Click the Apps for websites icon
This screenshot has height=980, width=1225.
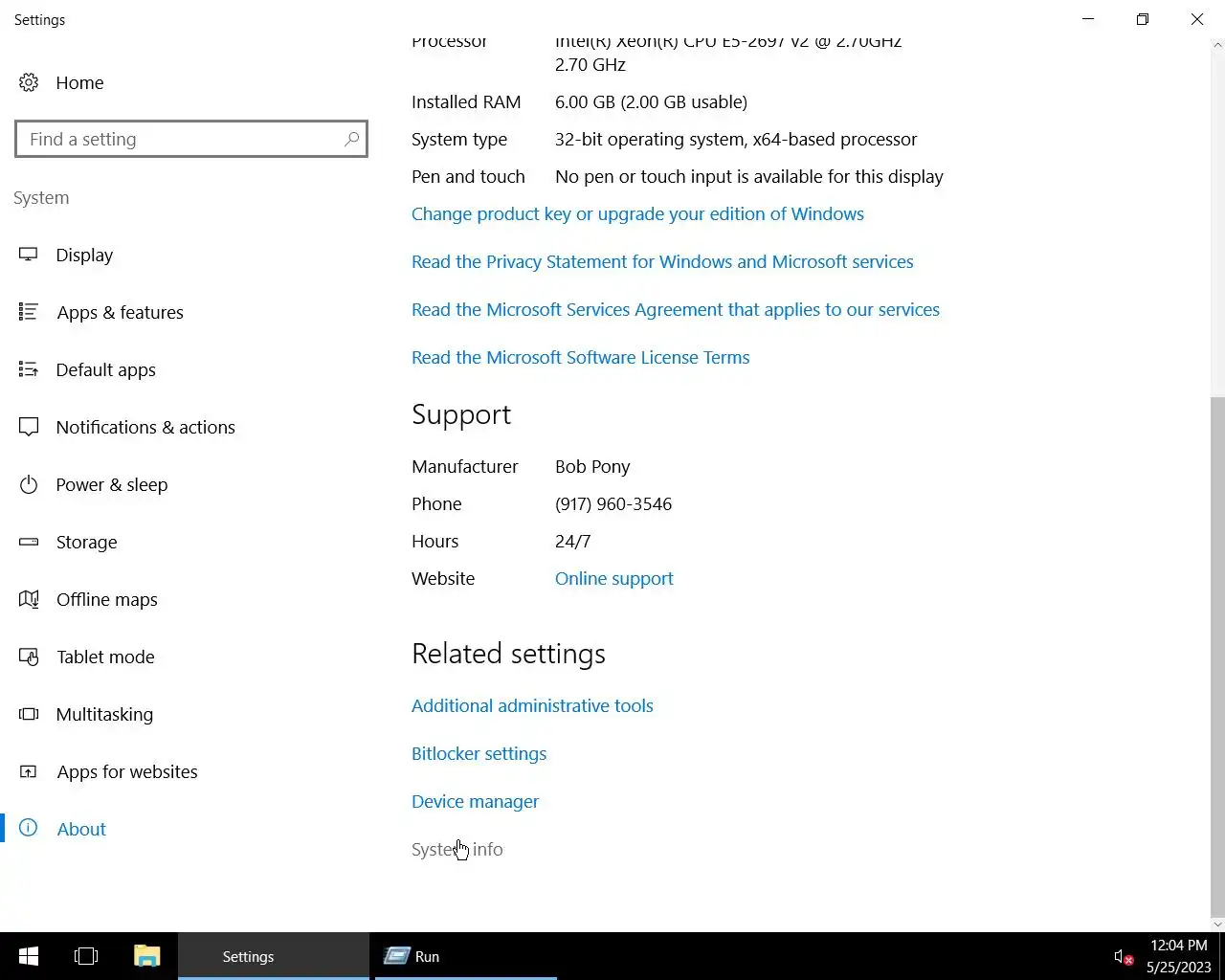tap(29, 771)
